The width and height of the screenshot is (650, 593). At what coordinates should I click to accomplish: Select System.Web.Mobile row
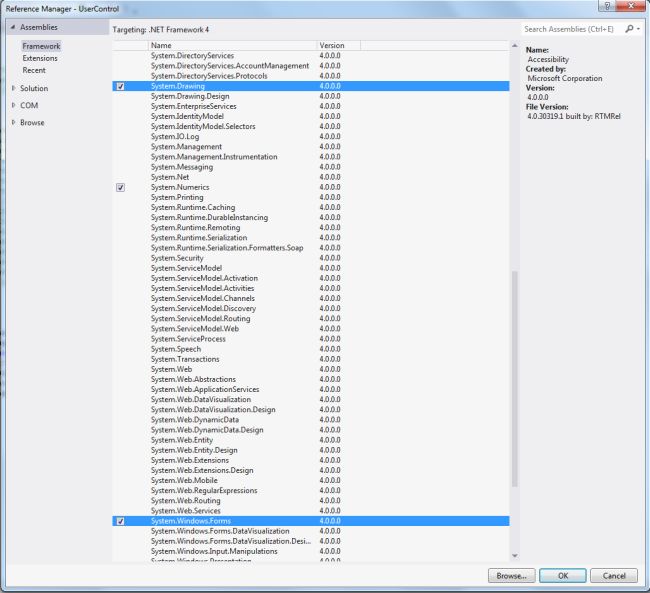pyautogui.click(x=310, y=481)
